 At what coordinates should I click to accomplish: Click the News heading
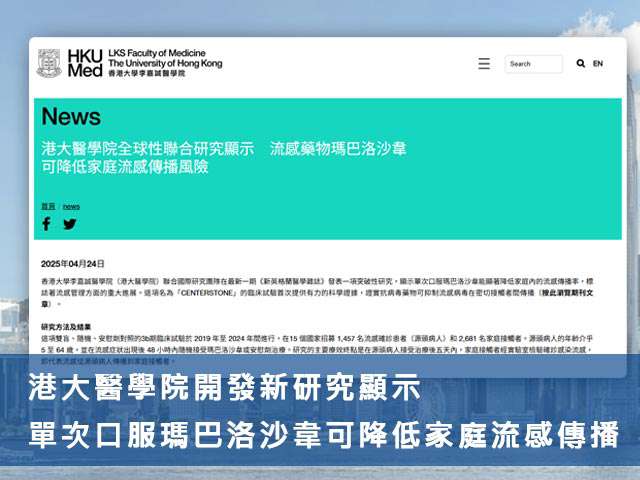click(x=71, y=117)
